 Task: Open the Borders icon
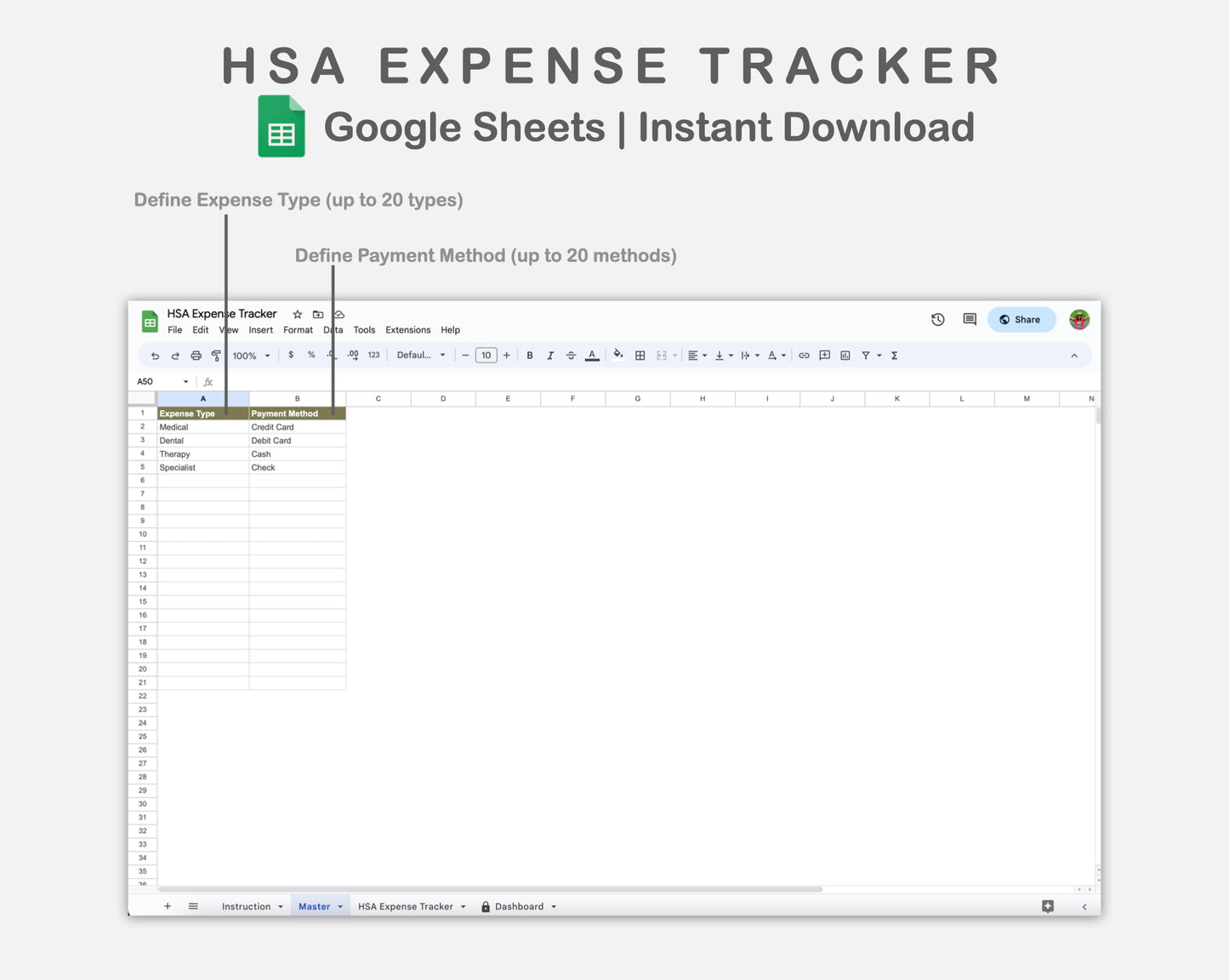tap(640, 355)
